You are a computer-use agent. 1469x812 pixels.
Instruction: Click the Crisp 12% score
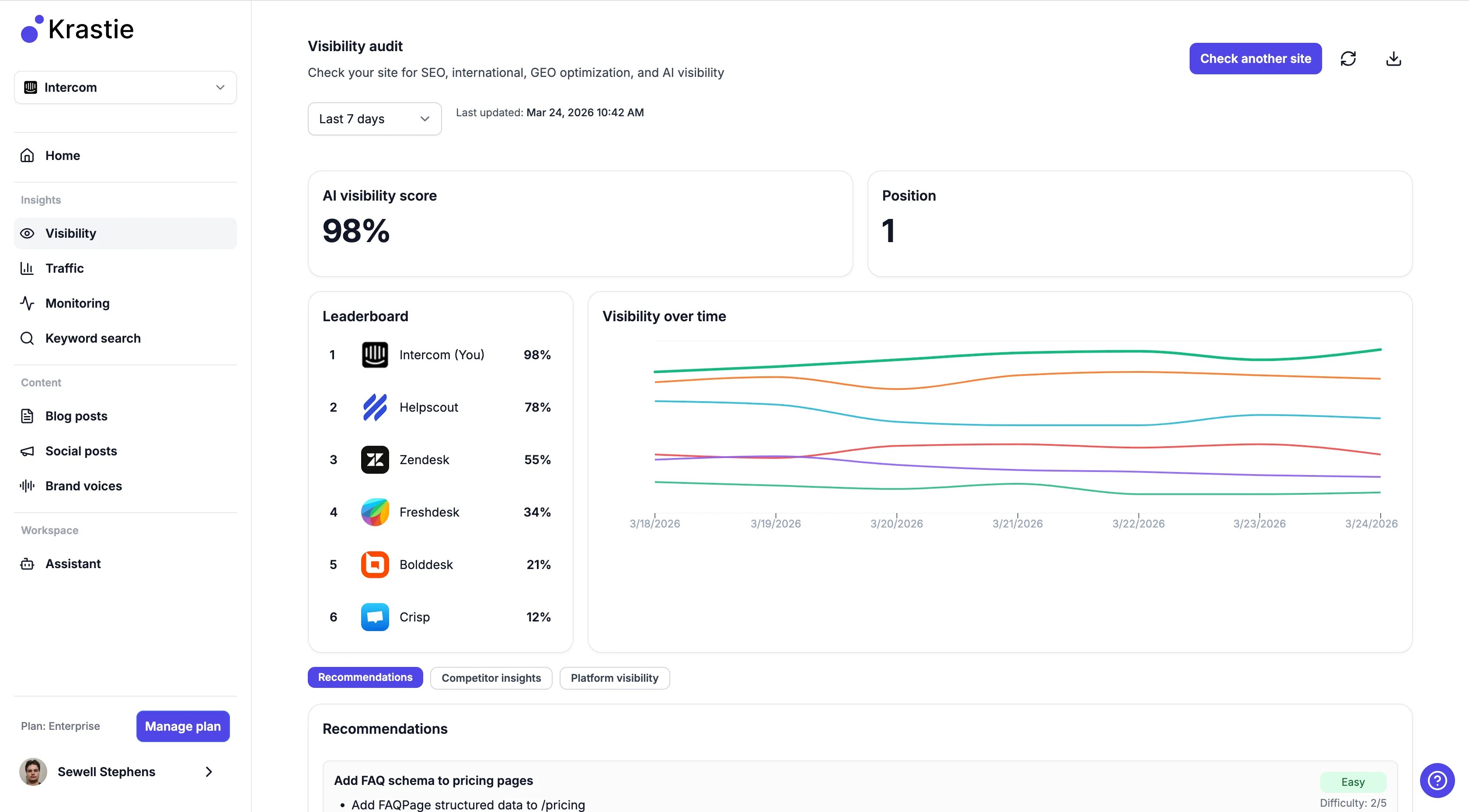(x=538, y=617)
